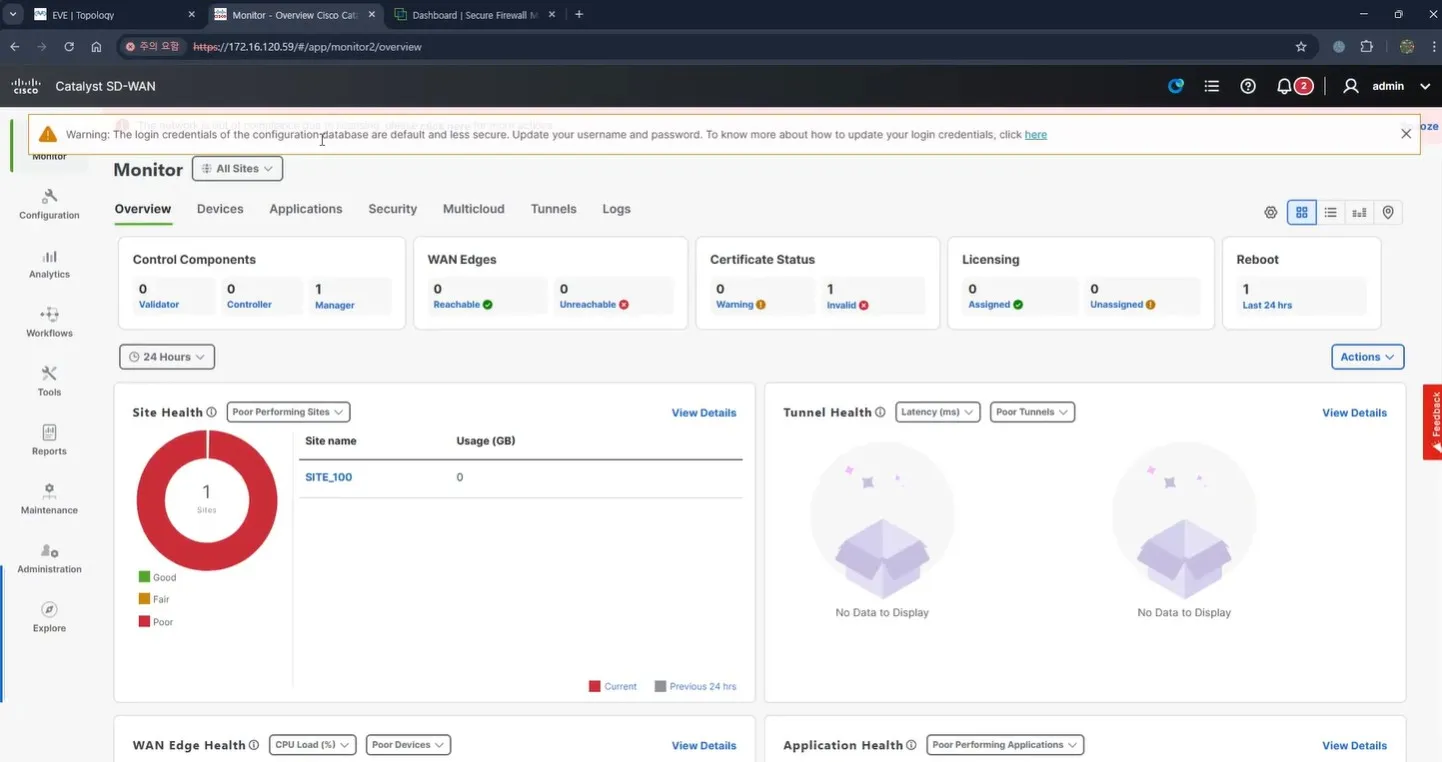
Task: Open the Reports sidebar section
Action: click(49, 440)
